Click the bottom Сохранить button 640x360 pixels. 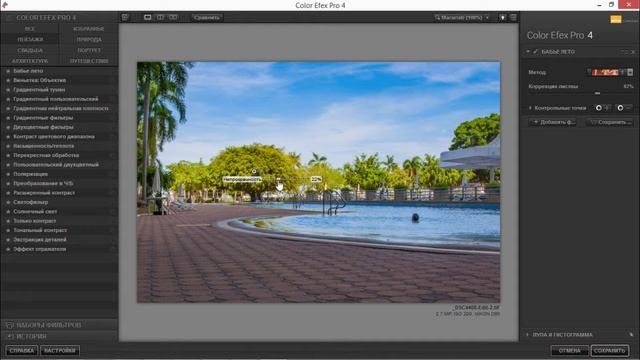[x=610, y=351]
